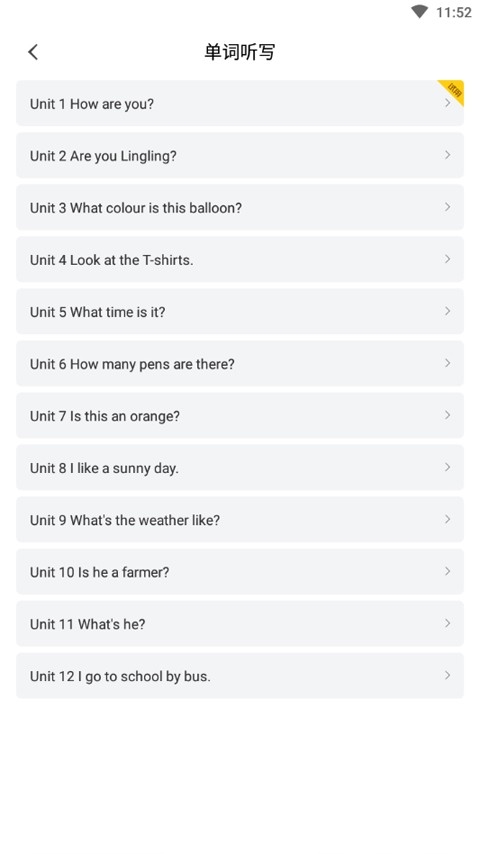Viewport: 480px width, 854px height.
Task: Tap the chevron on Unit 5 What time
Action: (447, 311)
